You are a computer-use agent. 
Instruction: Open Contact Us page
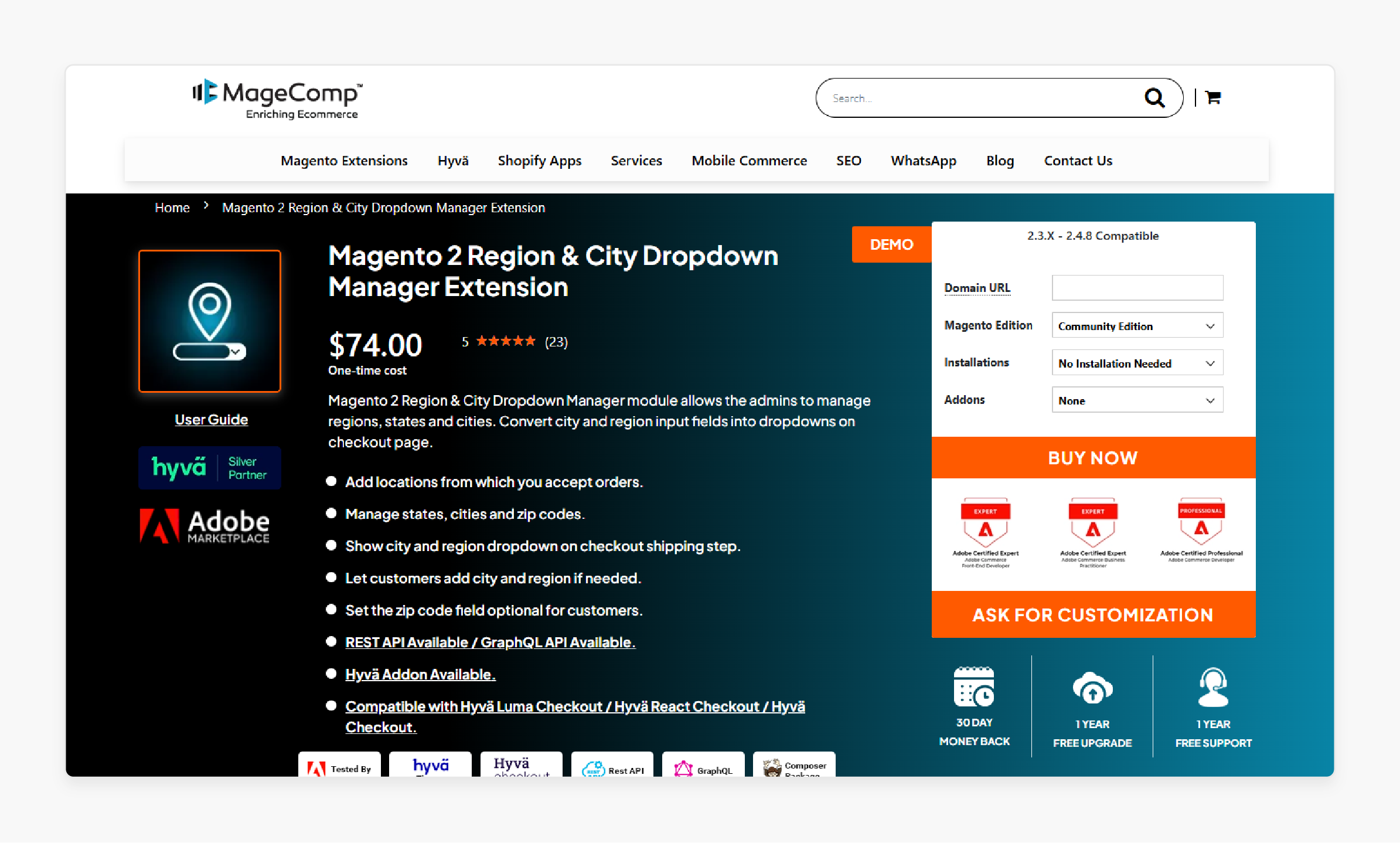tap(1078, 161)
